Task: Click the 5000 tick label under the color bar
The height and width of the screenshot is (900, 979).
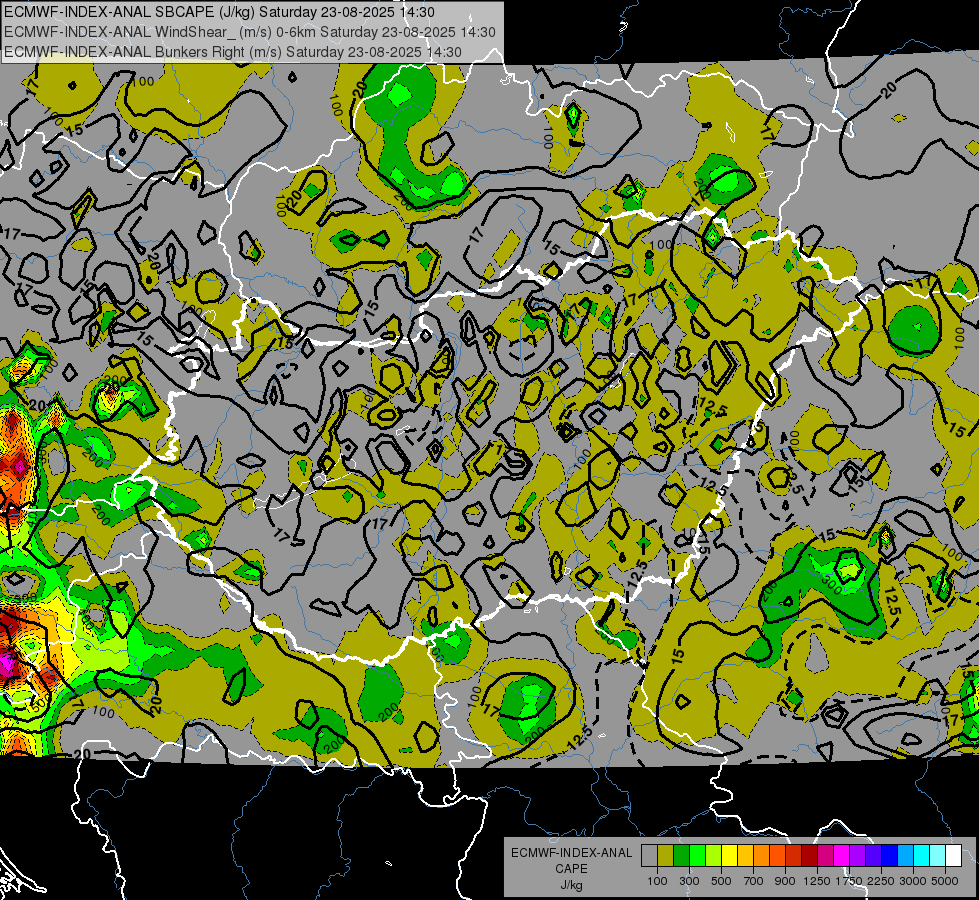Action: pos(945,881)
